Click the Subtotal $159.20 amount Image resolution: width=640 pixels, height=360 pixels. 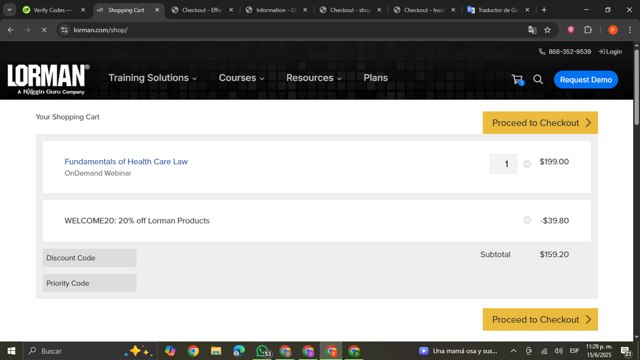pyautogui.click(x=554, y=254)
